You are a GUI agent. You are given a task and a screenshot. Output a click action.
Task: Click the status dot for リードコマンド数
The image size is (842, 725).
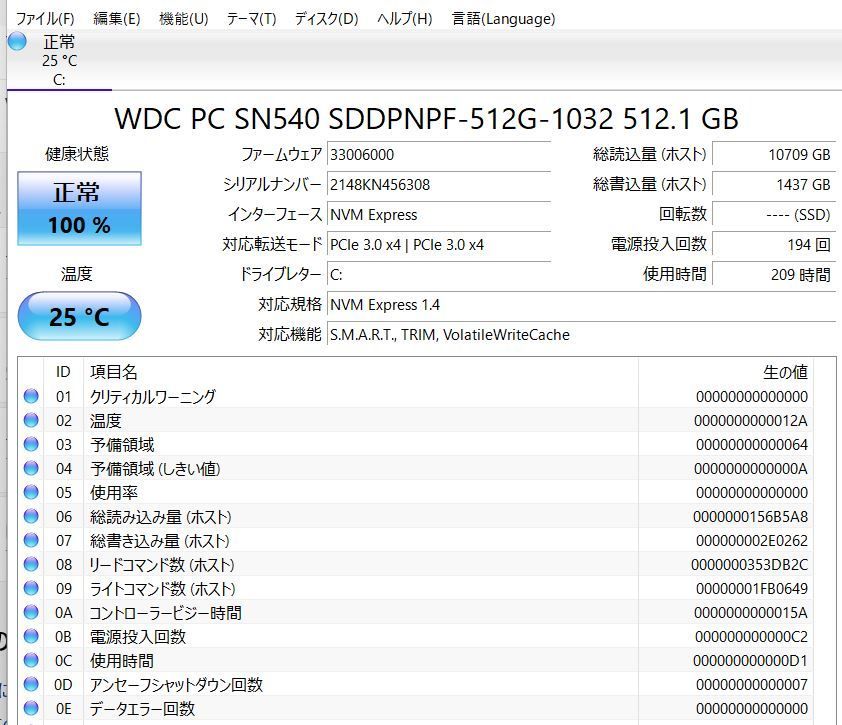pyautogui.click(x=31, y=564)
